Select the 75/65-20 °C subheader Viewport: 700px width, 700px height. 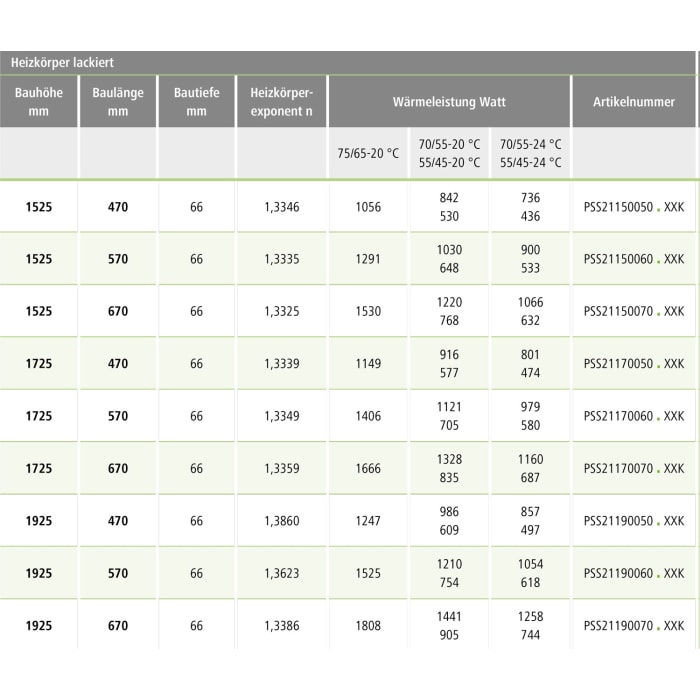(368, 154)
